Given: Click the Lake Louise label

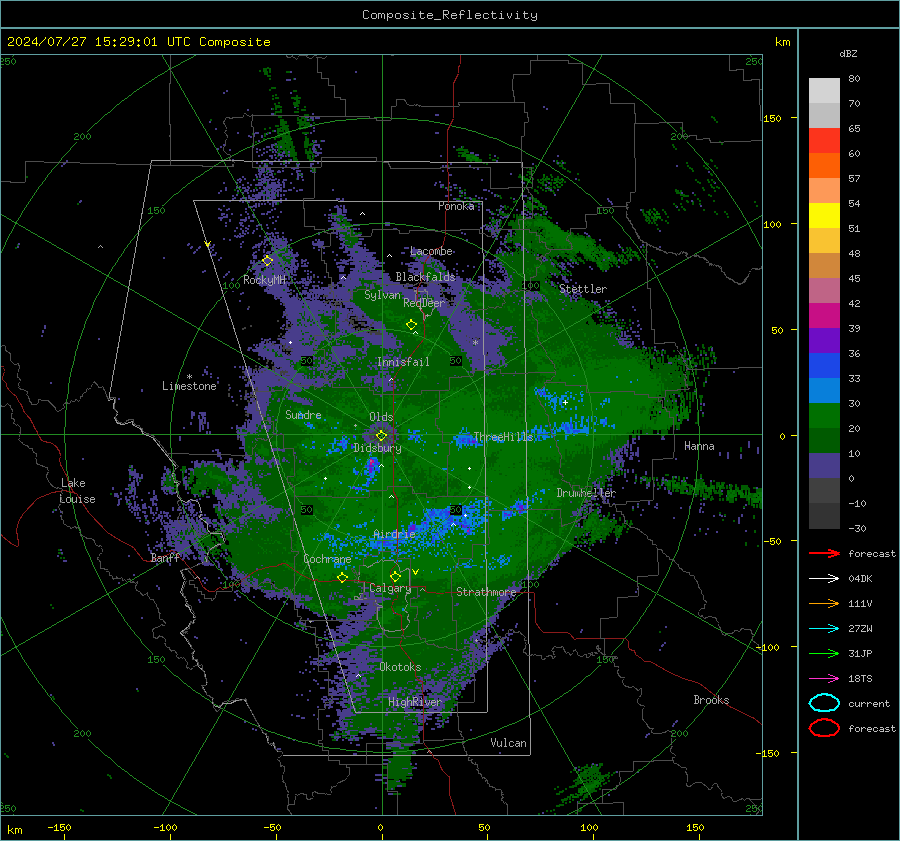Looking at the screenshot, I should [x=77, y=491].
